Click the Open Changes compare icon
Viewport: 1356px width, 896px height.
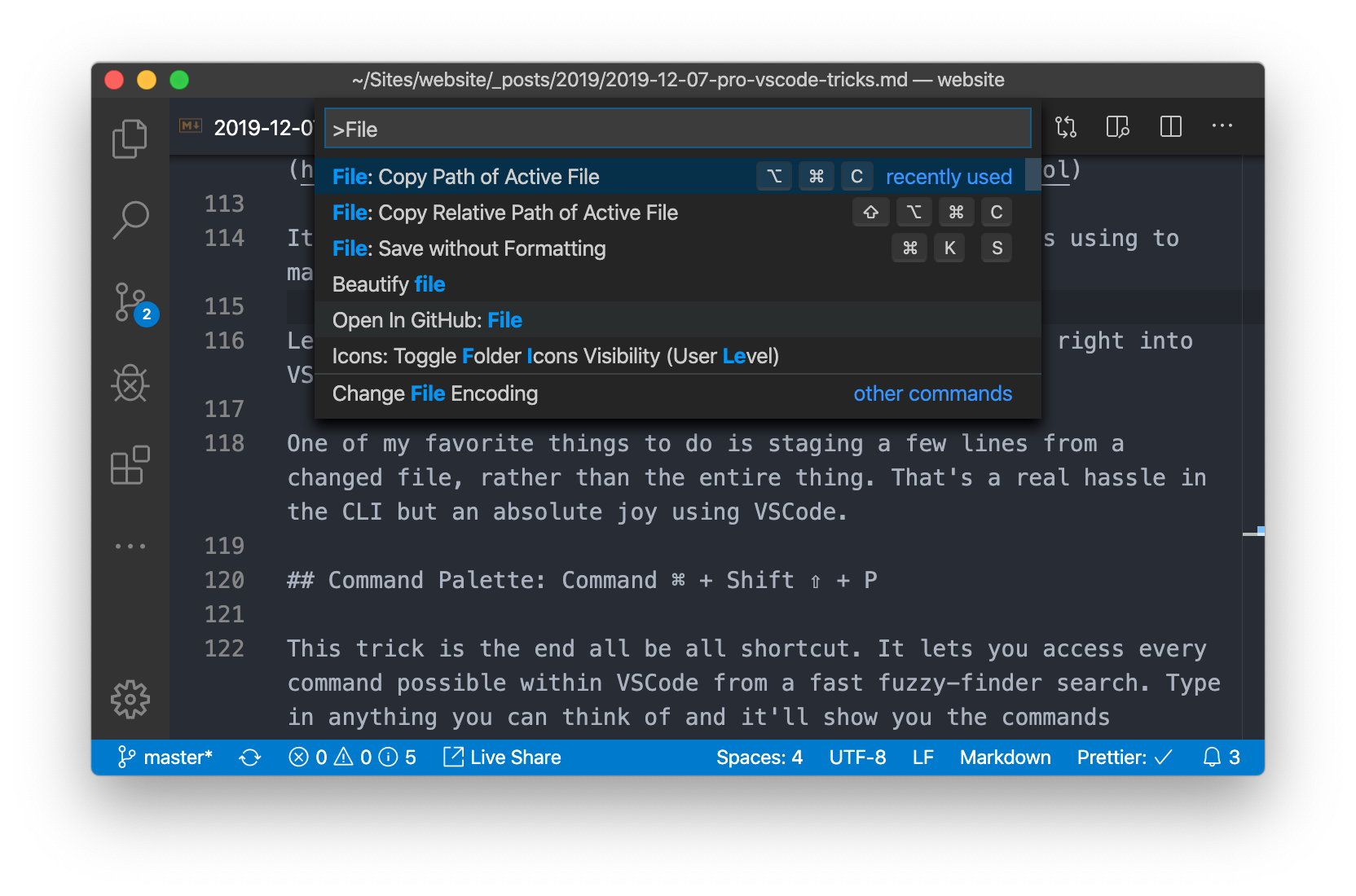[1066, 126]
